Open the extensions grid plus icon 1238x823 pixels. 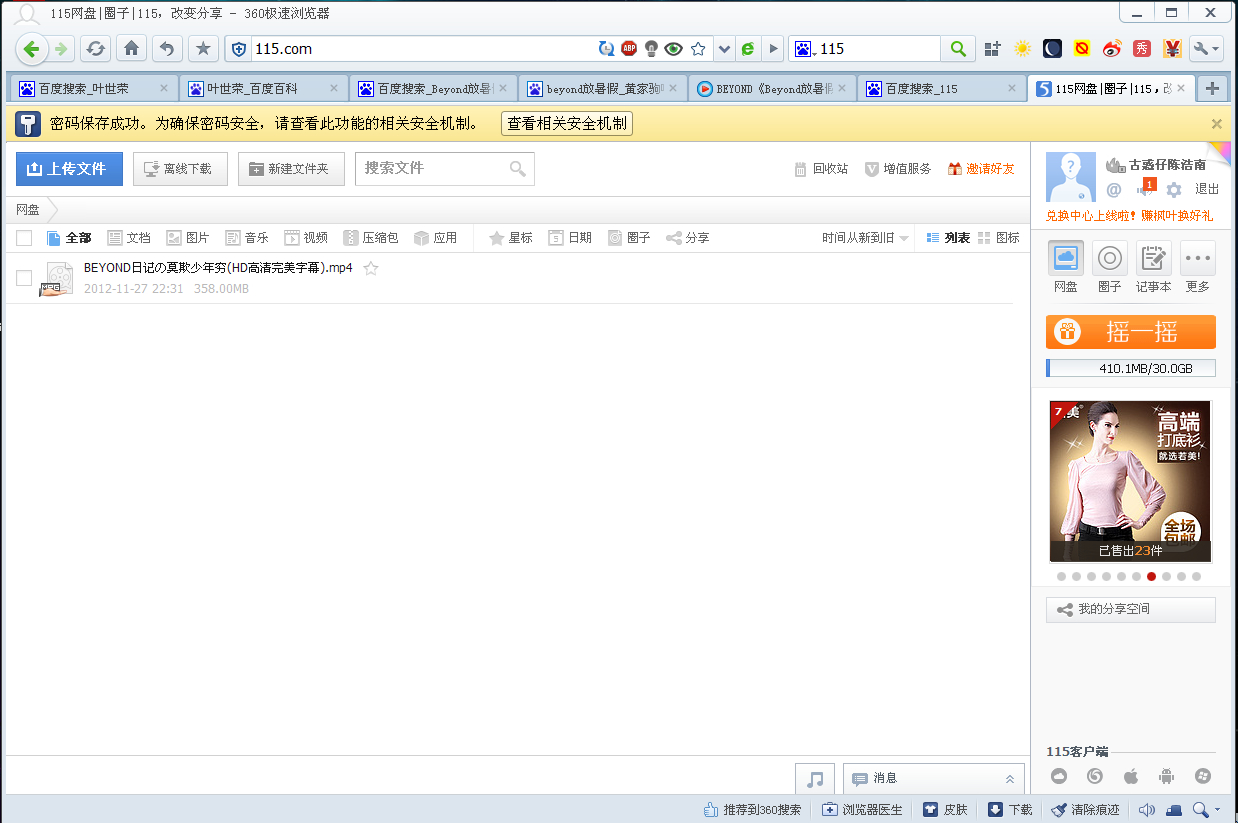(992, 48)
